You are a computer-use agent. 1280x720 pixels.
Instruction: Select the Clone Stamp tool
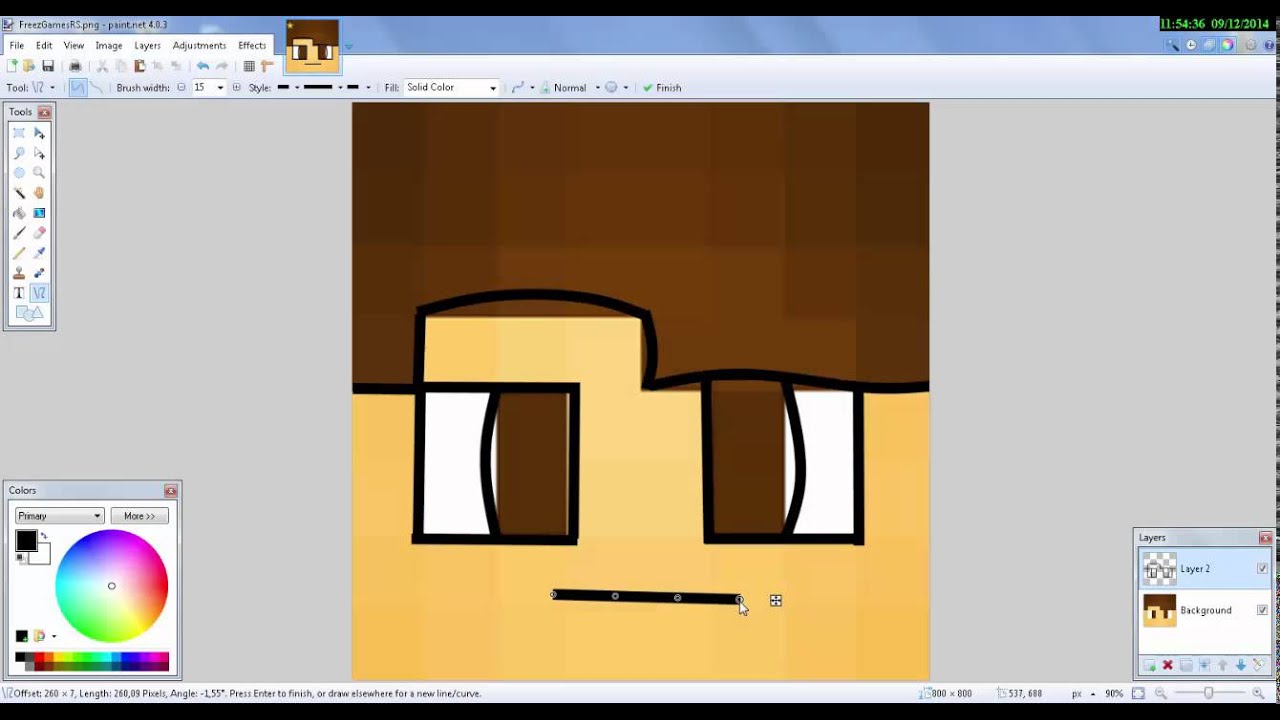pos(19,273)
